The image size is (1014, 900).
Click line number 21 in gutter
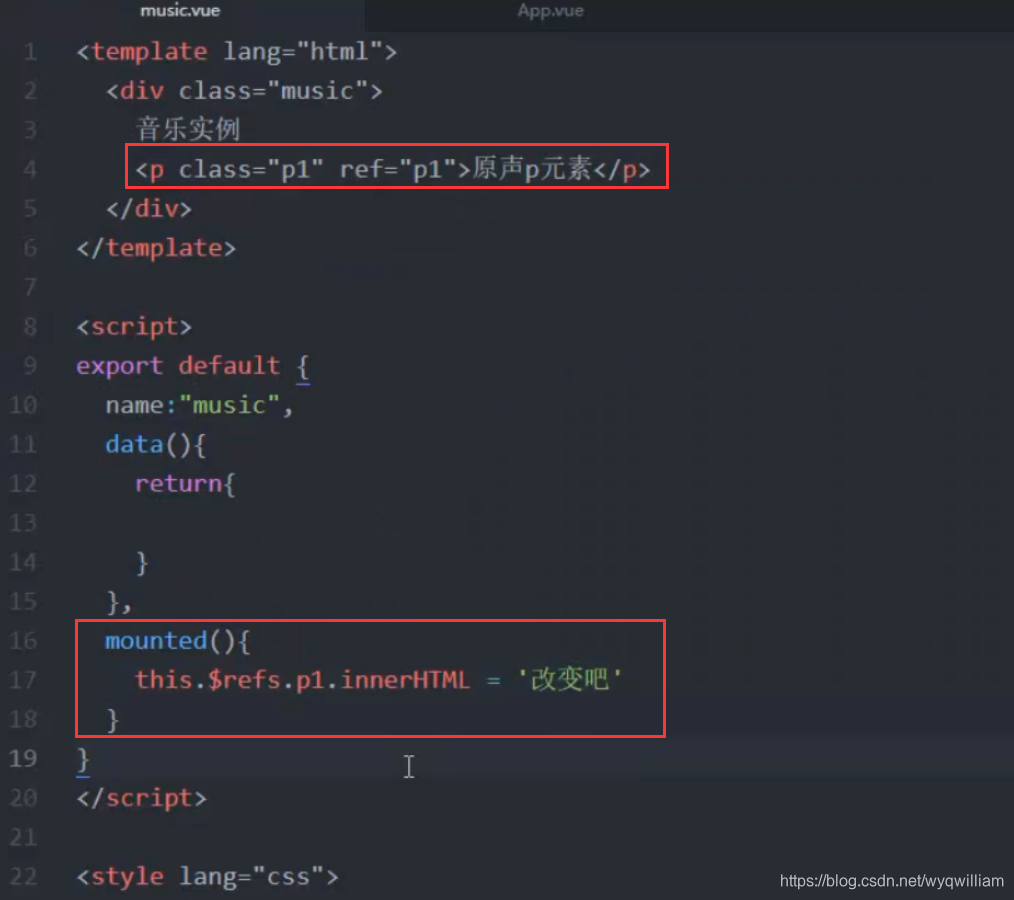click(x=23, y=837)
